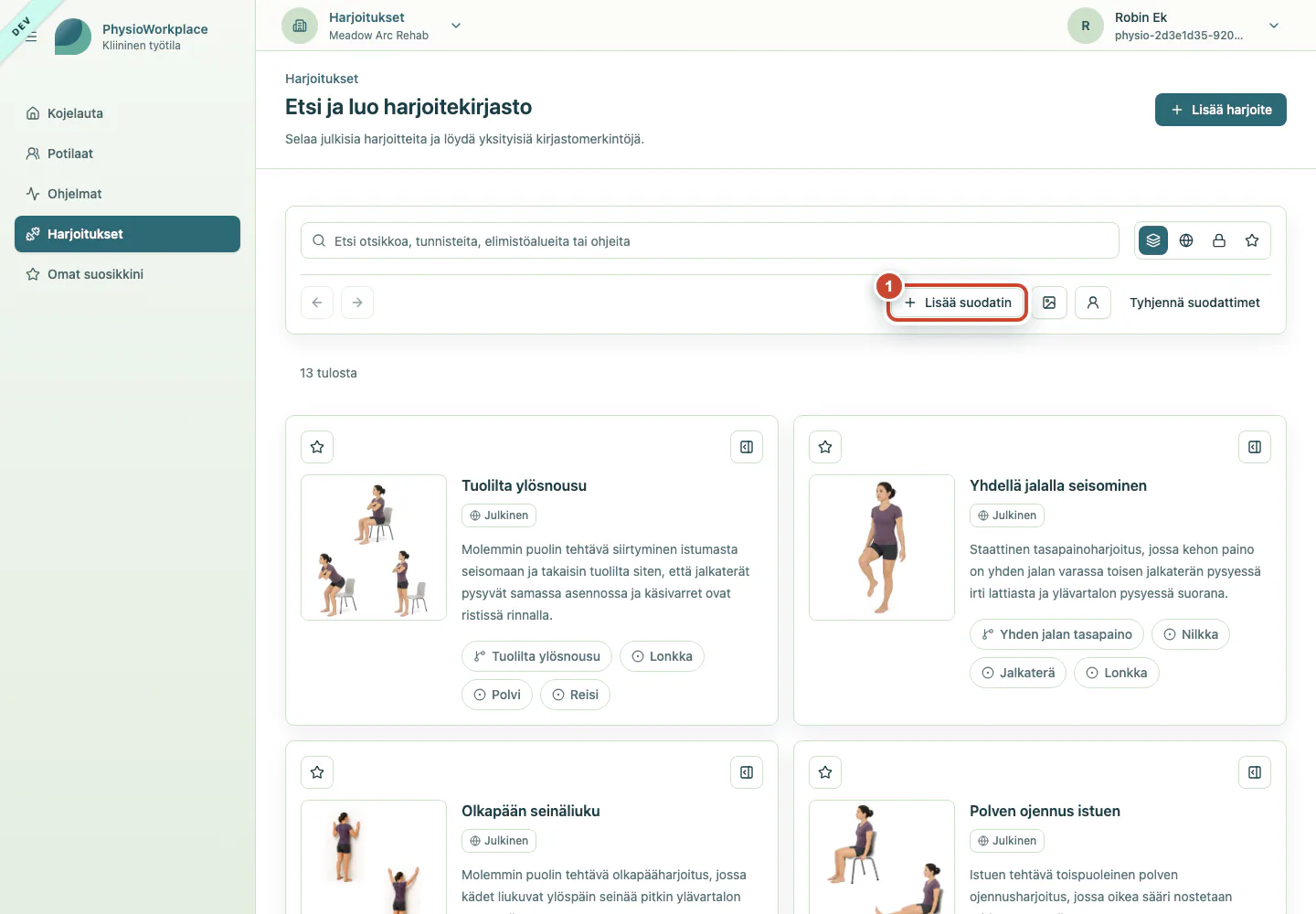Click the Robin Ek avatar
This screenshot has width=1316, height=914.
pos(1086,26)
